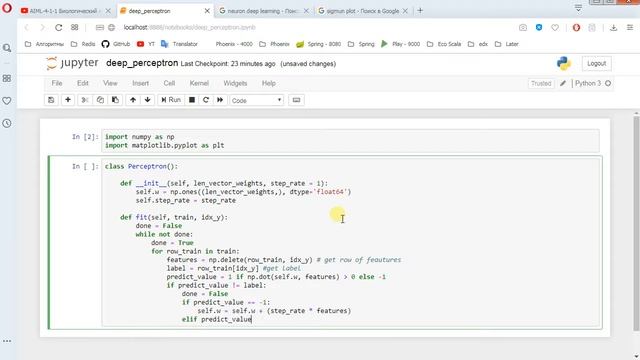Open the Insert menu in Jupyter
This screenshot has height=360, width=640.
point(140,83)
